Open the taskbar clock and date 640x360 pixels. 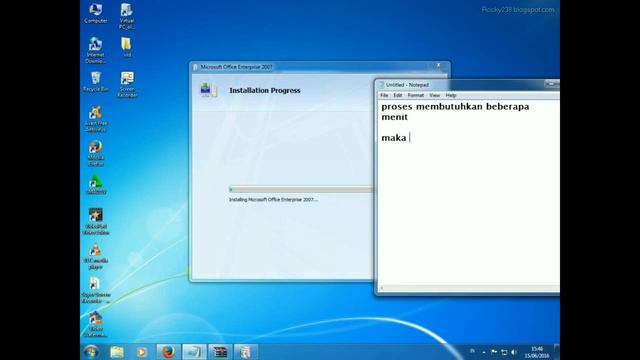(537, 352)
